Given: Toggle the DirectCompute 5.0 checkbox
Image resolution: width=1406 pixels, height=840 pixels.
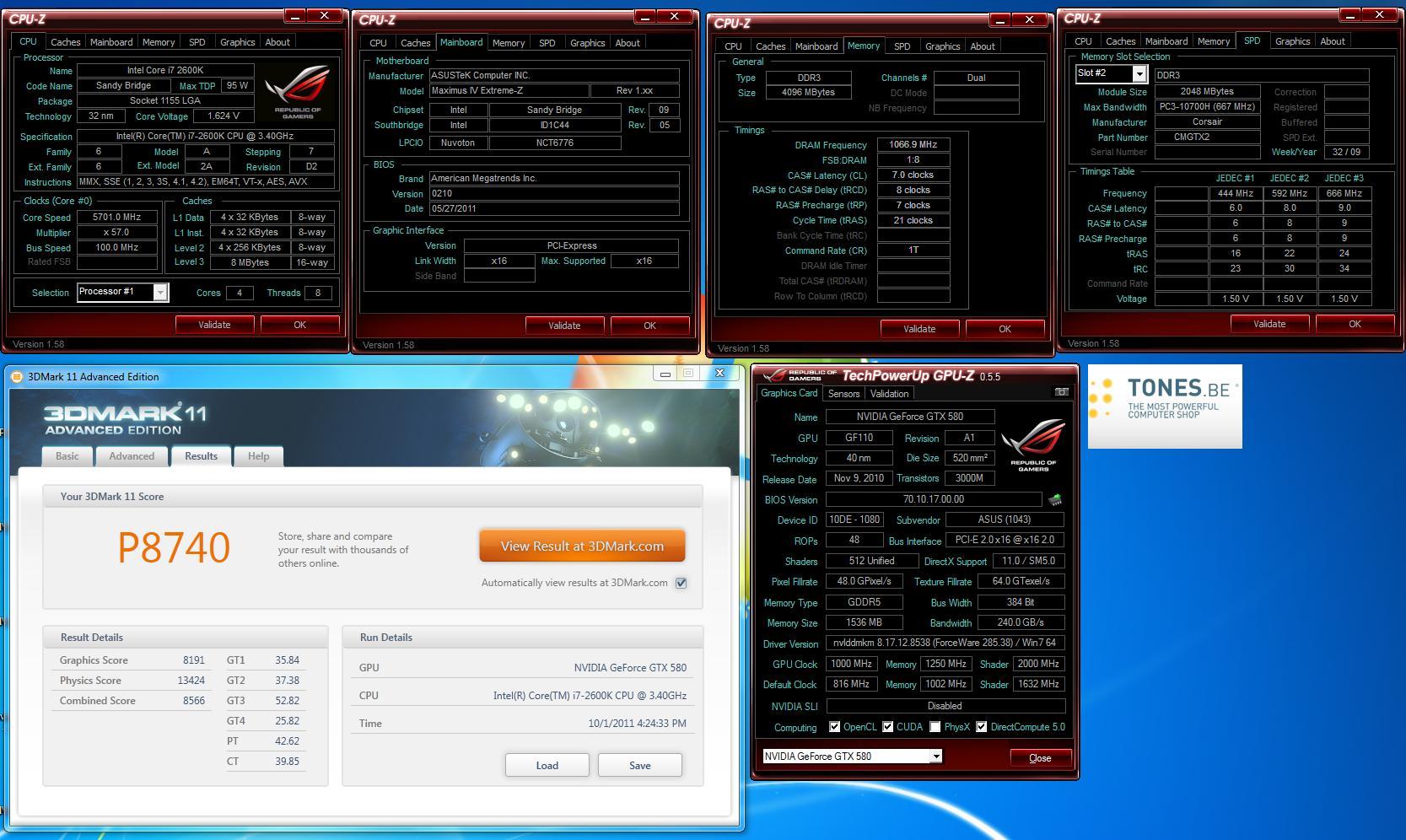Looking at the screenshot, I should click(x=981, y=727).
